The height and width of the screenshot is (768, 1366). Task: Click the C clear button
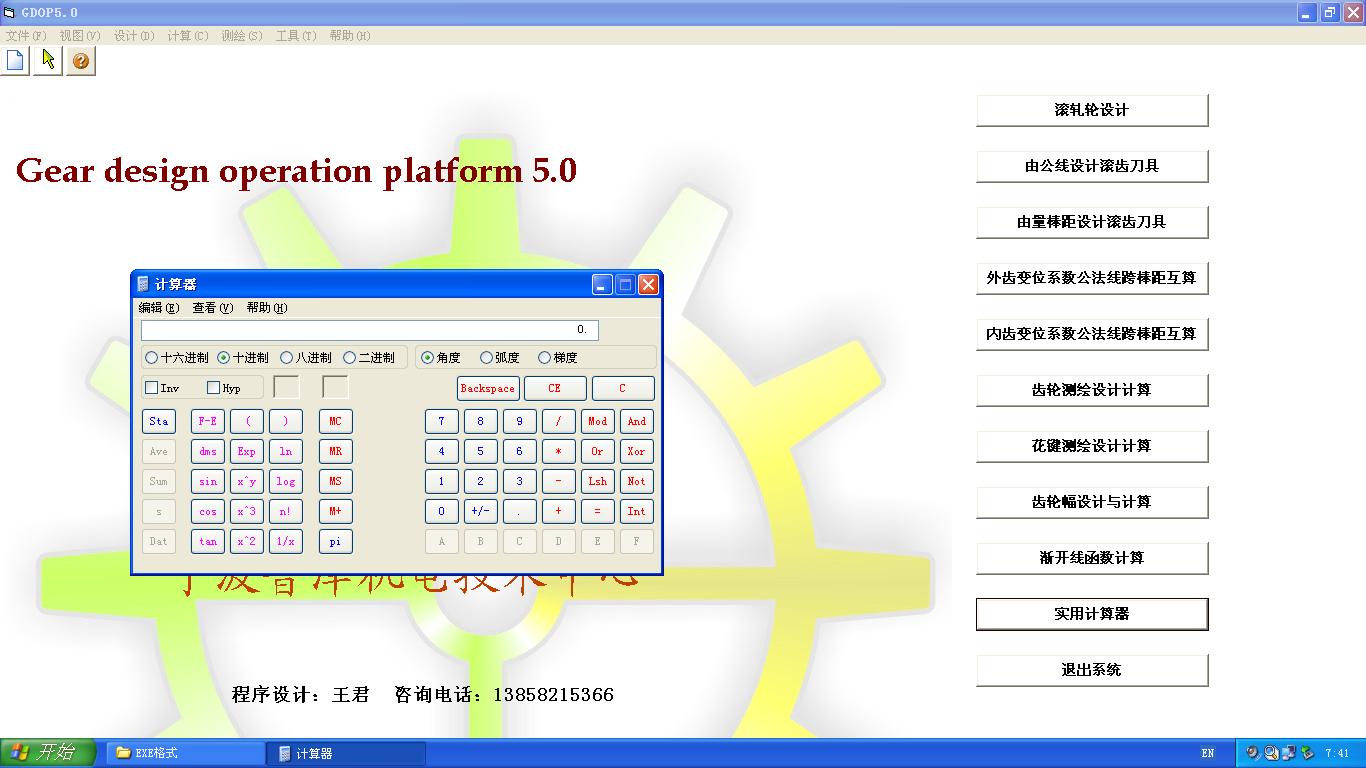click(623, 388)
